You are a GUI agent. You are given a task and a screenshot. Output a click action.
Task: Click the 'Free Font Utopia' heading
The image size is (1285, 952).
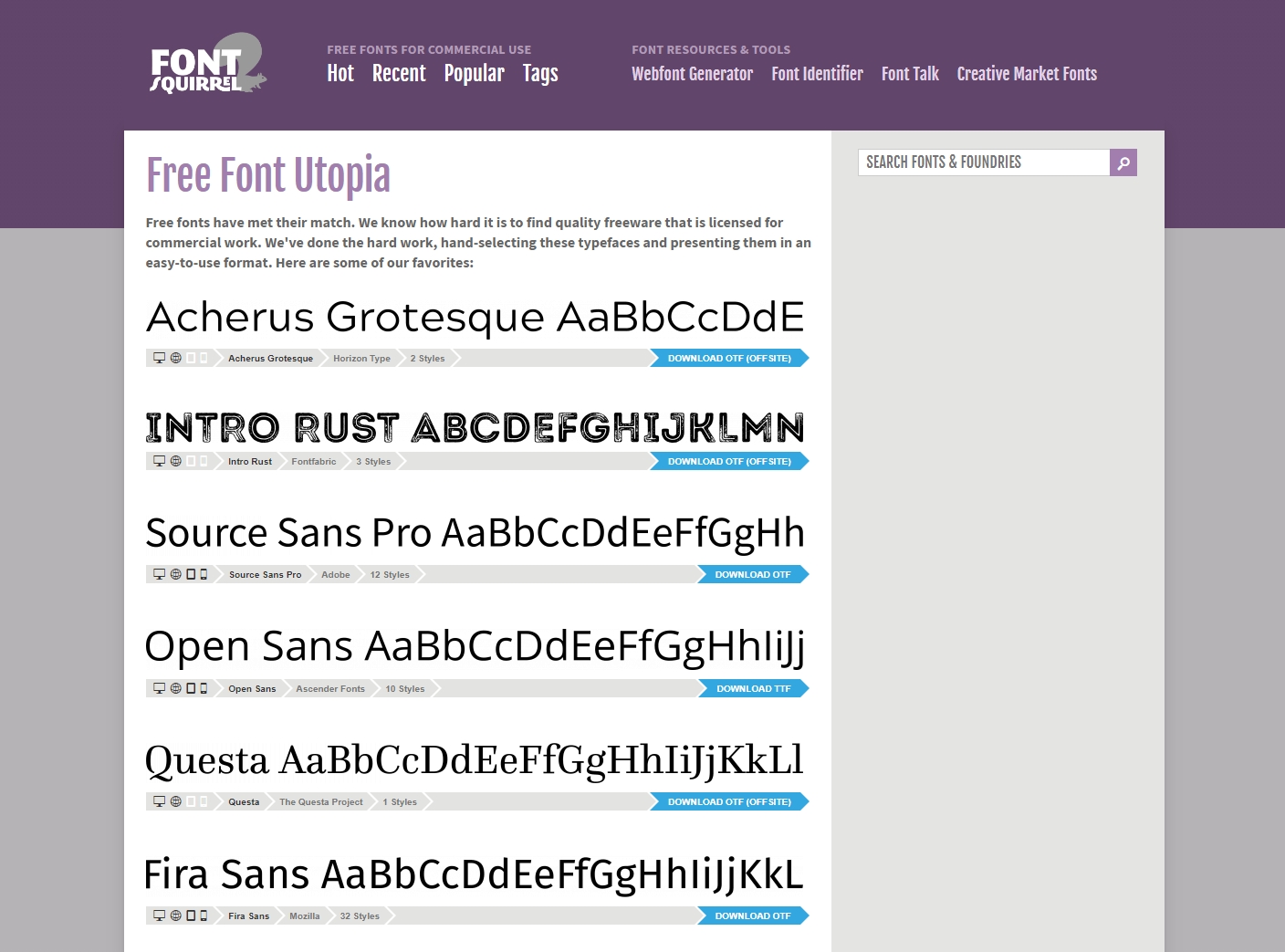(x=268, y=175)
